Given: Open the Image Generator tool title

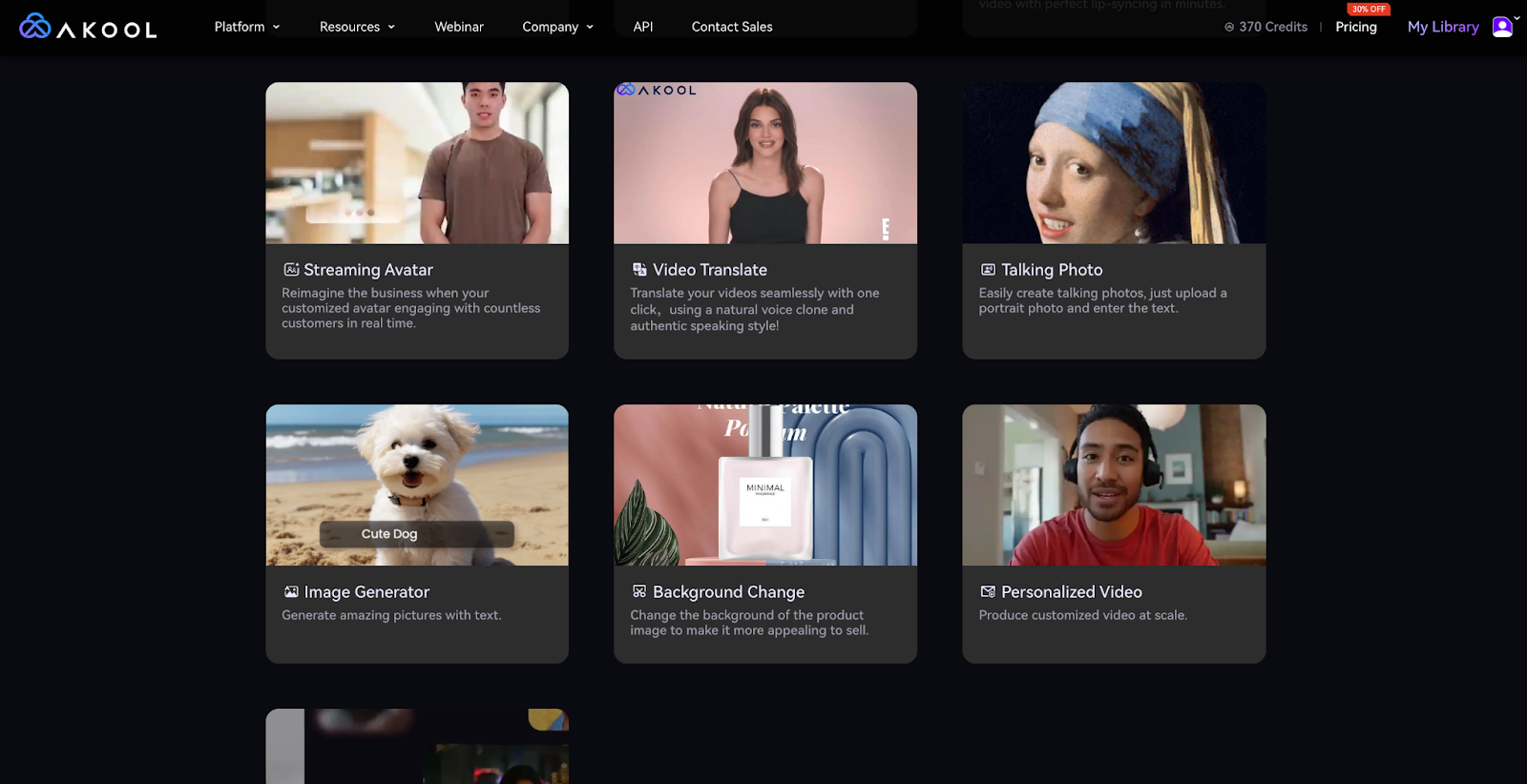Looking at the screenshot, I should [366, 592].
